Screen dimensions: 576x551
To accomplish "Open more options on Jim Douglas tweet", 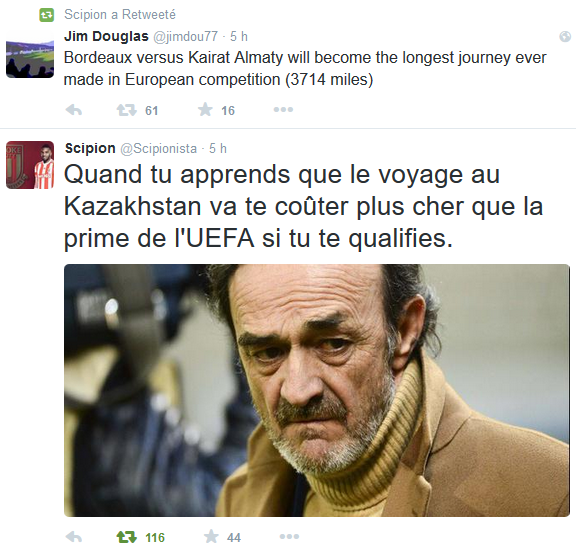I will coord(283,109).
